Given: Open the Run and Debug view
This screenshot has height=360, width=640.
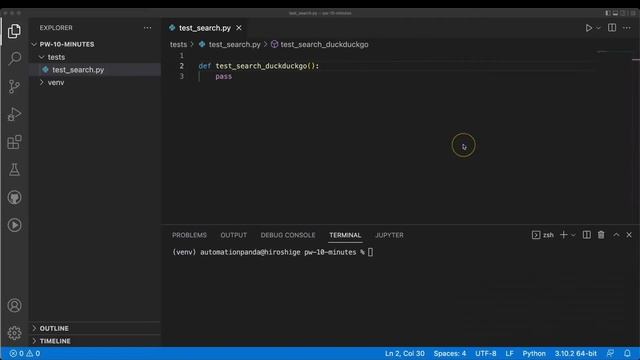Looking at the screenshot, I should coord(14,114).
